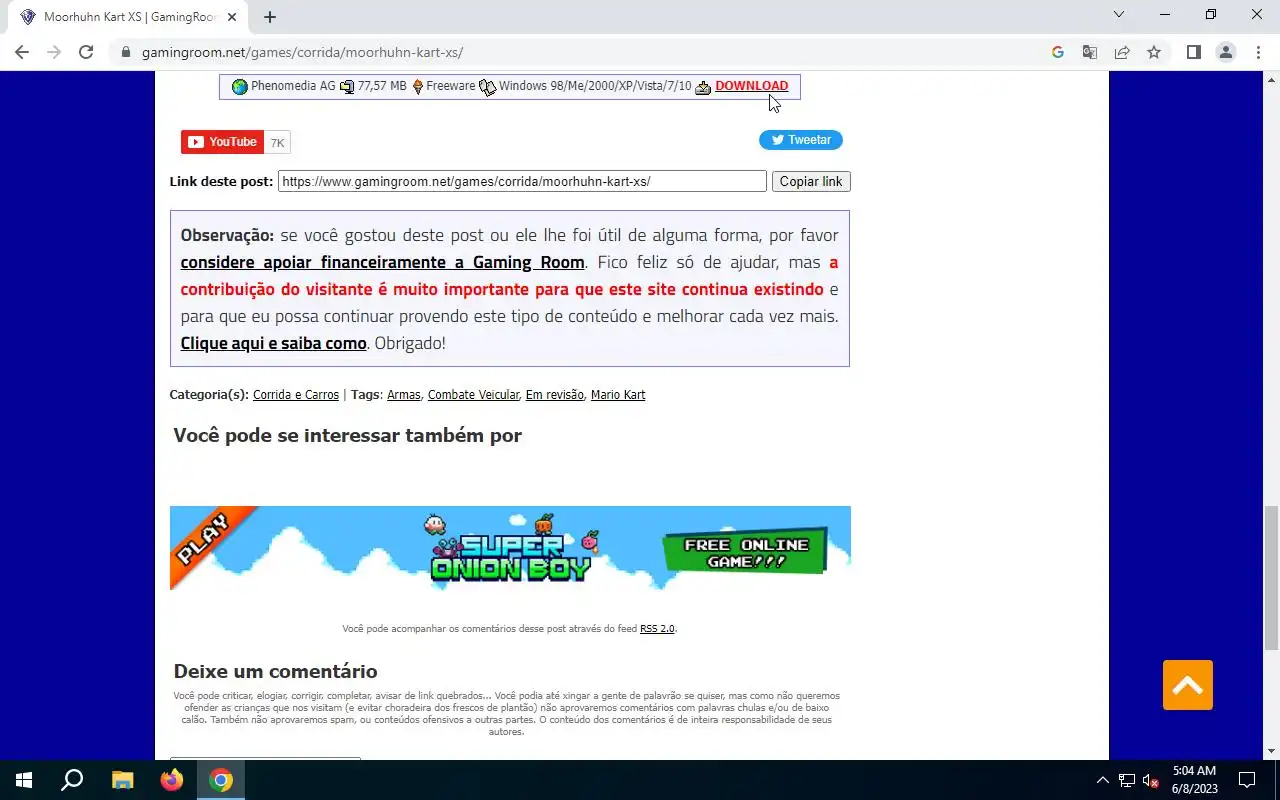Reload the current page
The height and width of the screenshot is (800, 1280).
click(86, 52)
